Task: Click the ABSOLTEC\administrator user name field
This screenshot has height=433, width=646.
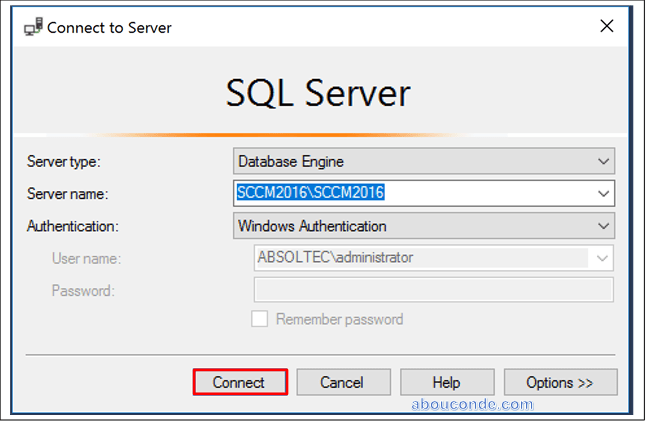Action: [420, 258]
